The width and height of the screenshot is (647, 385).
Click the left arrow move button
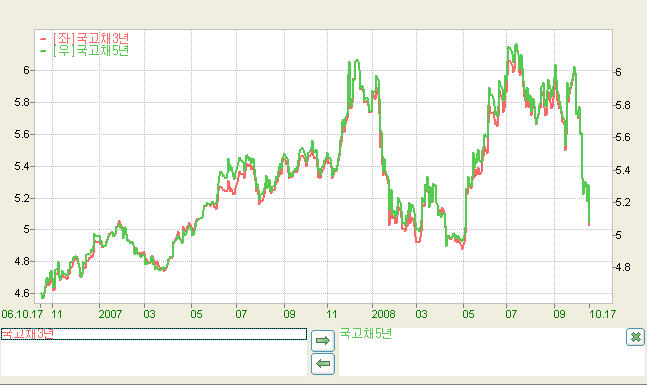click(x=323, y=364)
